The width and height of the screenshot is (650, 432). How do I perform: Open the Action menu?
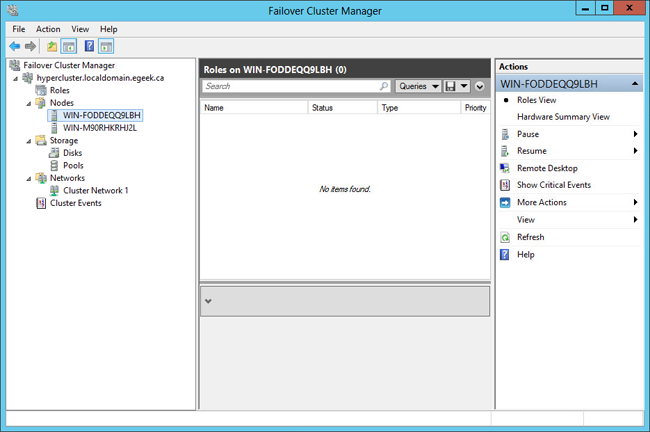click(48, 29)
